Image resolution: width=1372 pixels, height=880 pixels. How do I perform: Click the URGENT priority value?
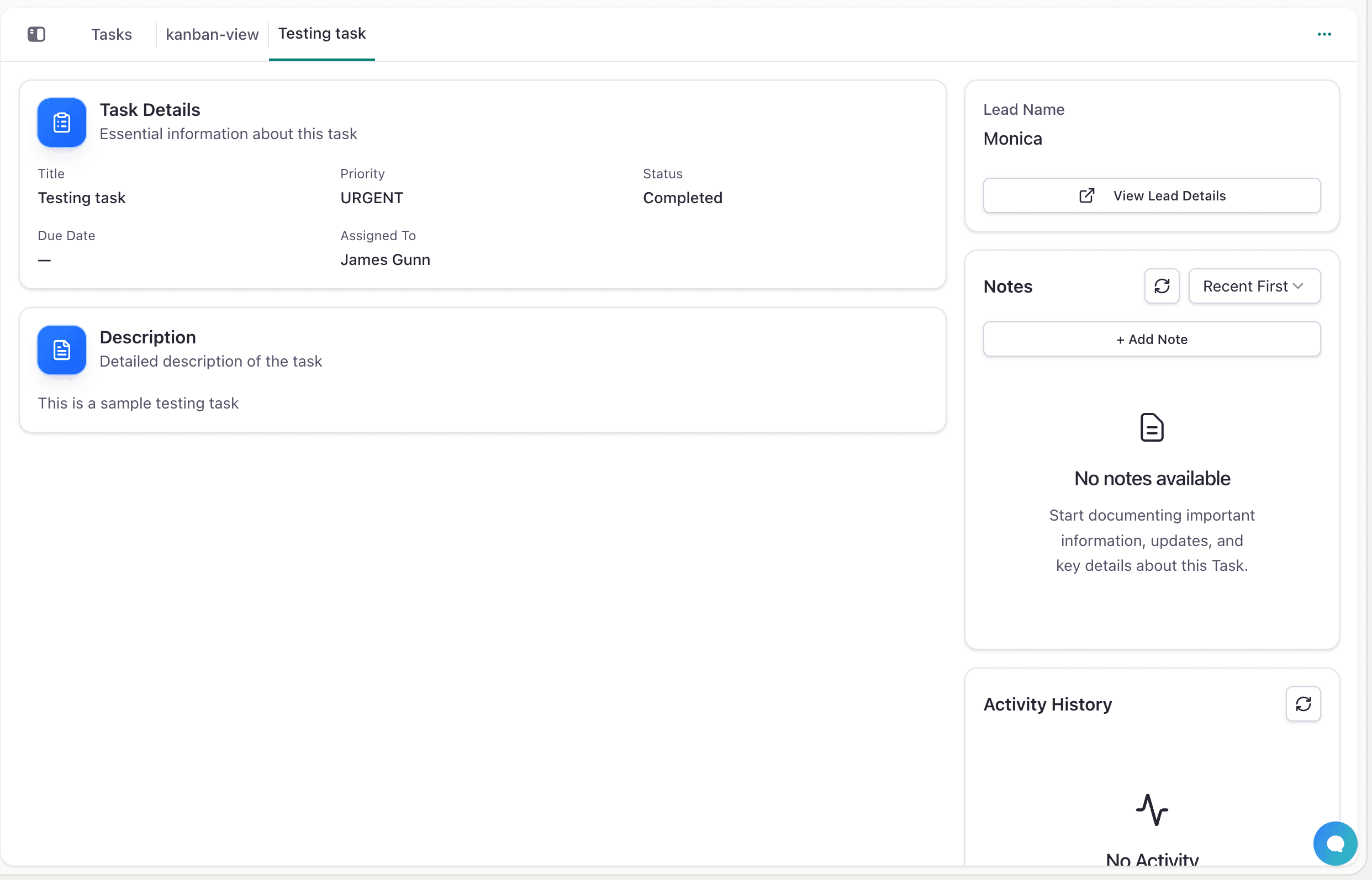372,198
